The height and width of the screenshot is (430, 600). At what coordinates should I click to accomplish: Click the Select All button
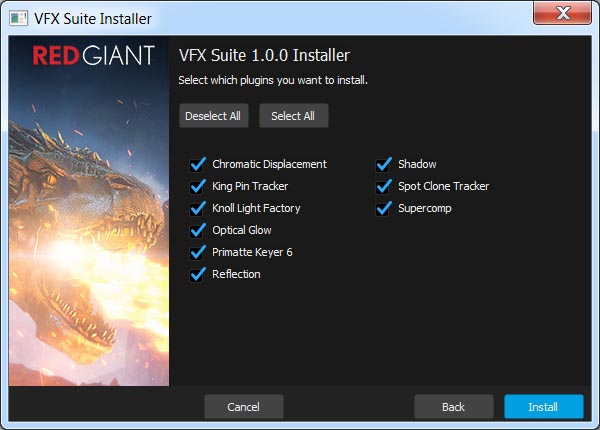click(293, 116)
